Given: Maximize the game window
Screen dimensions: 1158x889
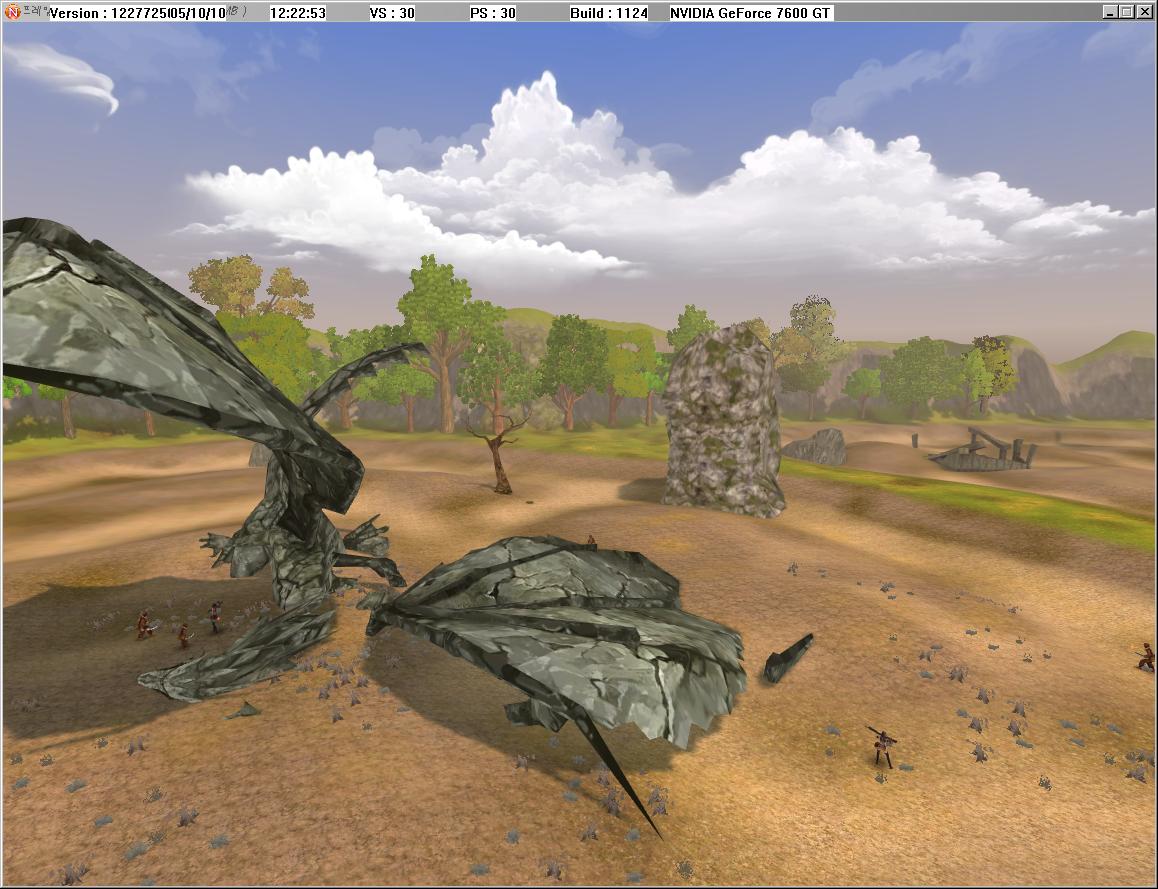Looking at the screenshot, I should (x=1127, y=12).
